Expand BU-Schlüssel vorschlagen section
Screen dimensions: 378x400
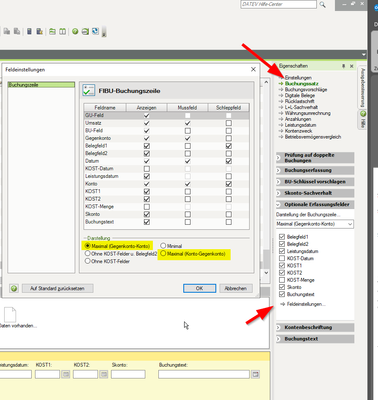pos(315,182)
